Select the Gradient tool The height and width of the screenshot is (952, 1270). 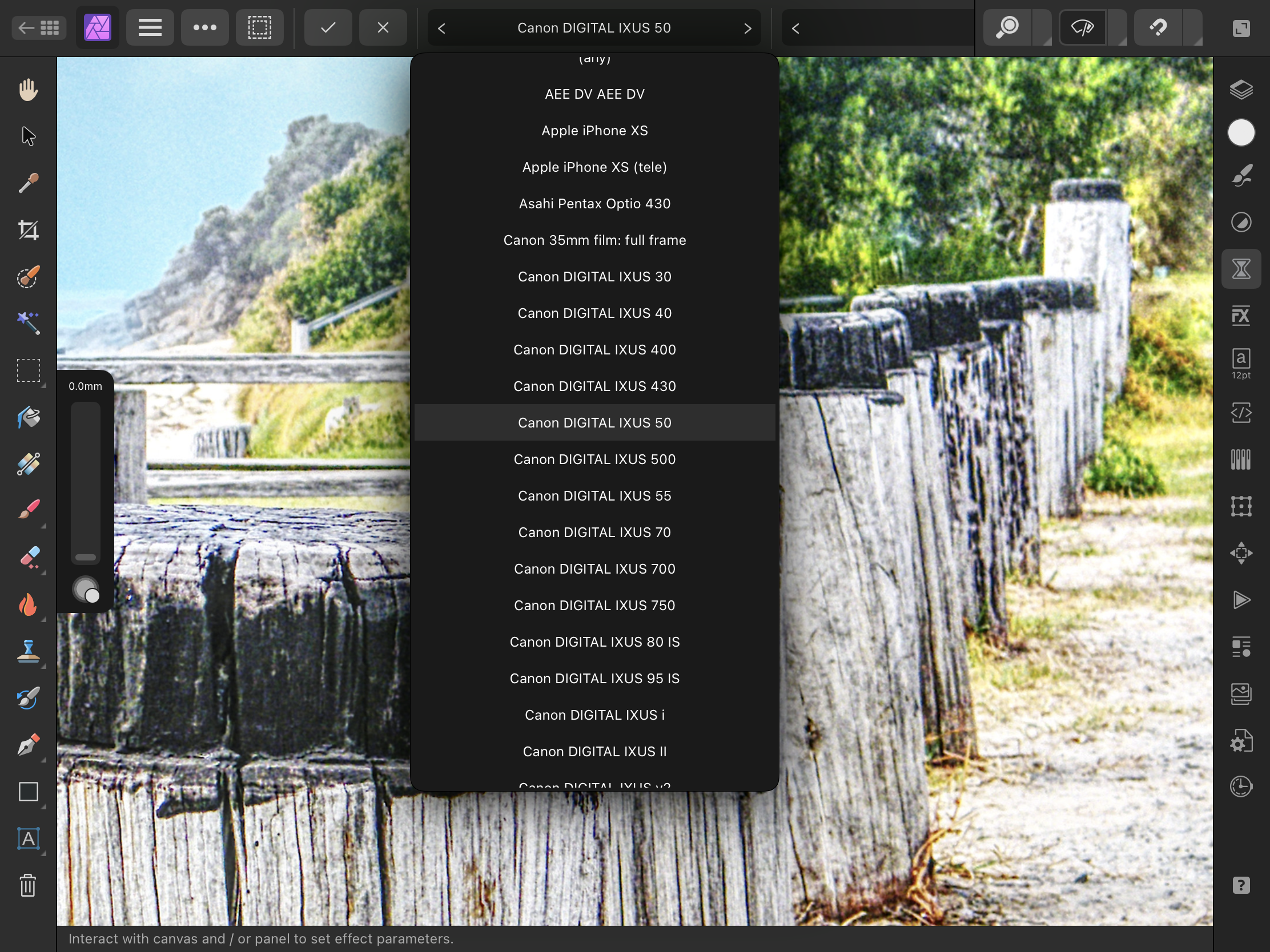pyautogui.click(x=28, y=464)
